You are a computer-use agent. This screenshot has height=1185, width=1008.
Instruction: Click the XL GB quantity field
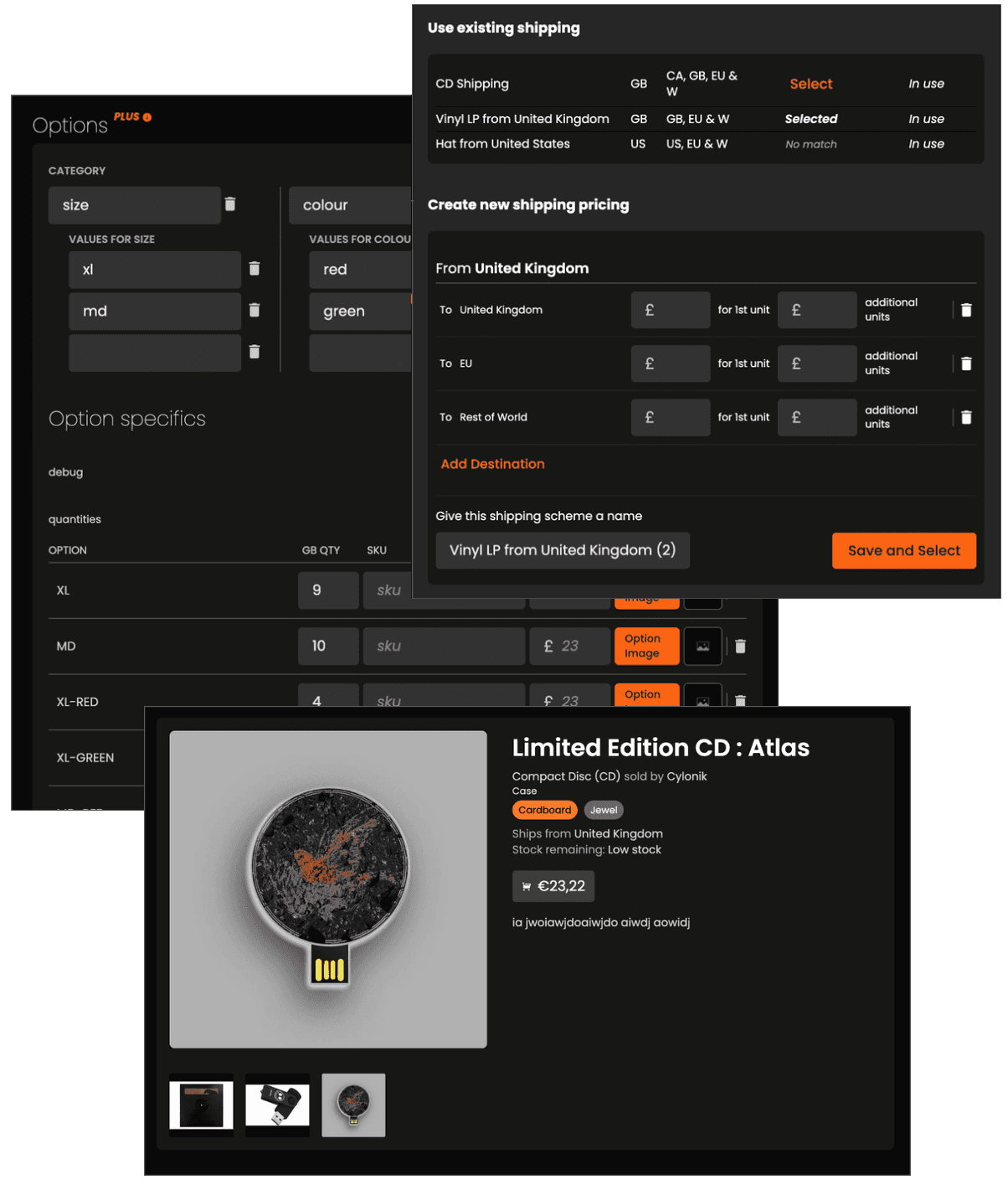click(328, 590)
